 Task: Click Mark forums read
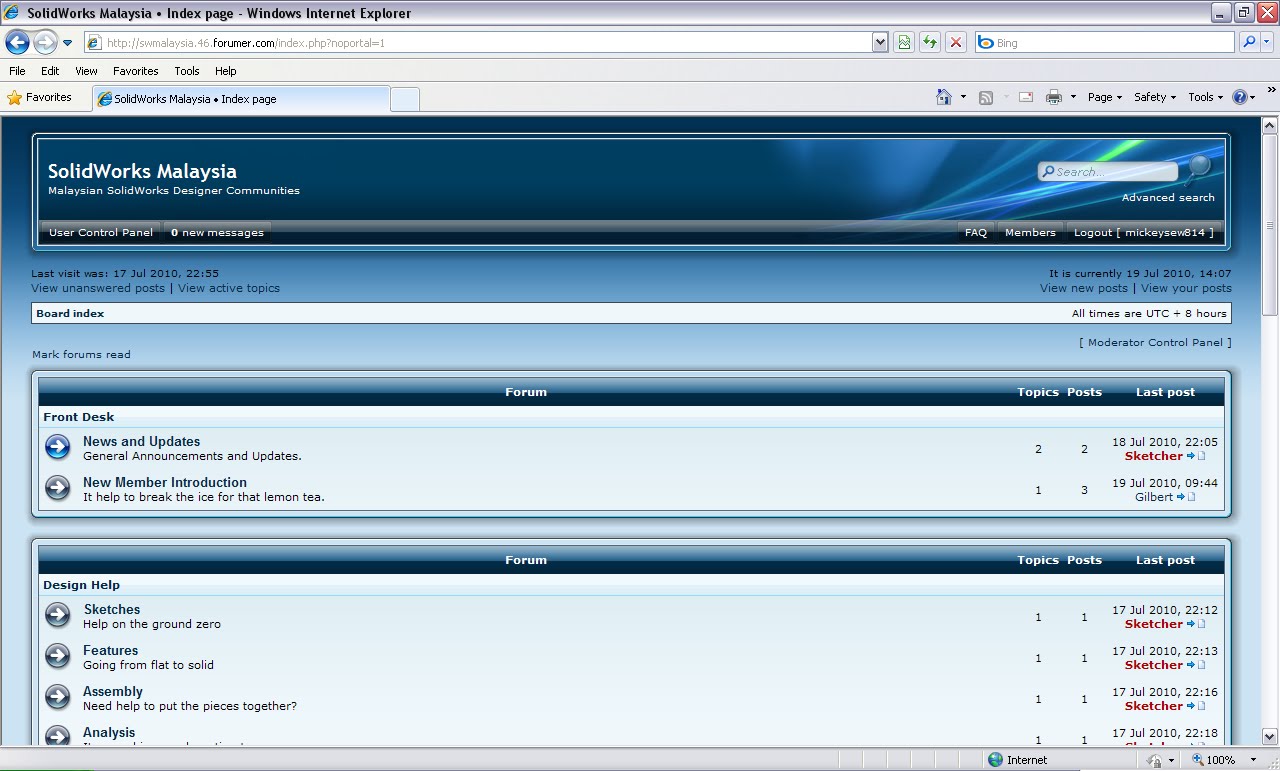81,354
